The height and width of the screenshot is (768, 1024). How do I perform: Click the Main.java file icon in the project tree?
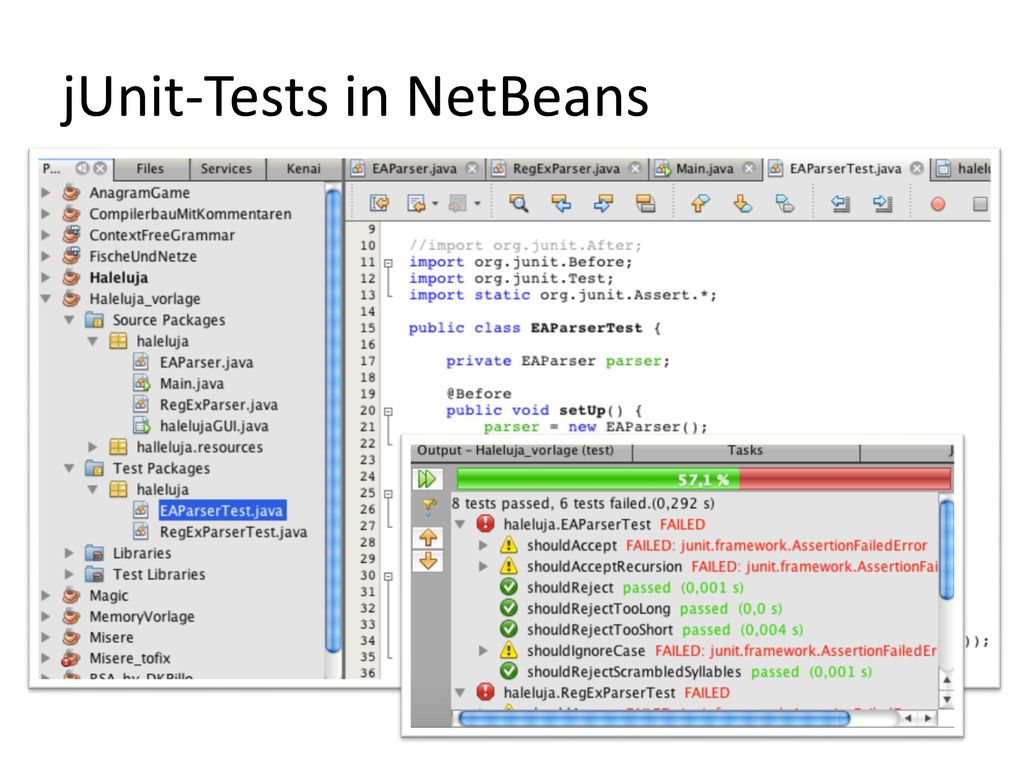point(141,383)
